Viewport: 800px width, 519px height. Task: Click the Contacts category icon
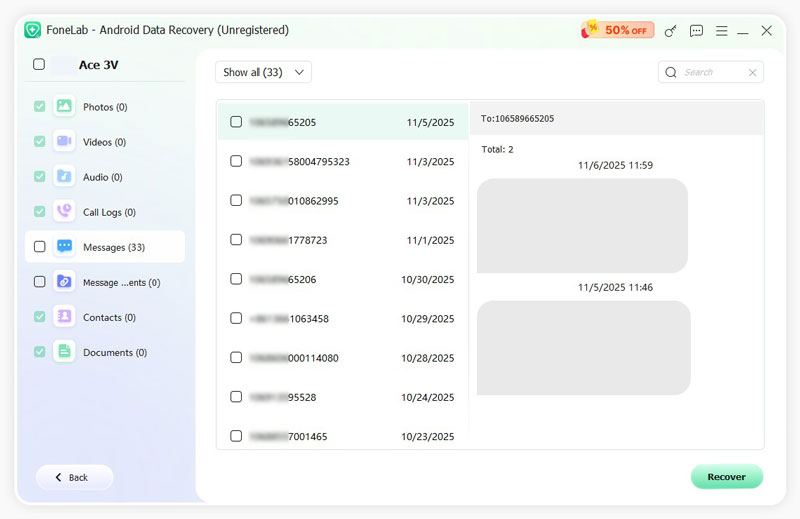[64, 317]
